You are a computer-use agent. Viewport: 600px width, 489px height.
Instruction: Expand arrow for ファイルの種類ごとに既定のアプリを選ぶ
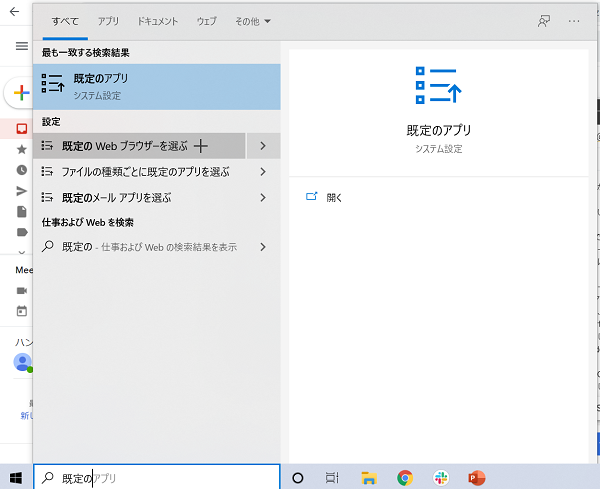coord(262,172)
